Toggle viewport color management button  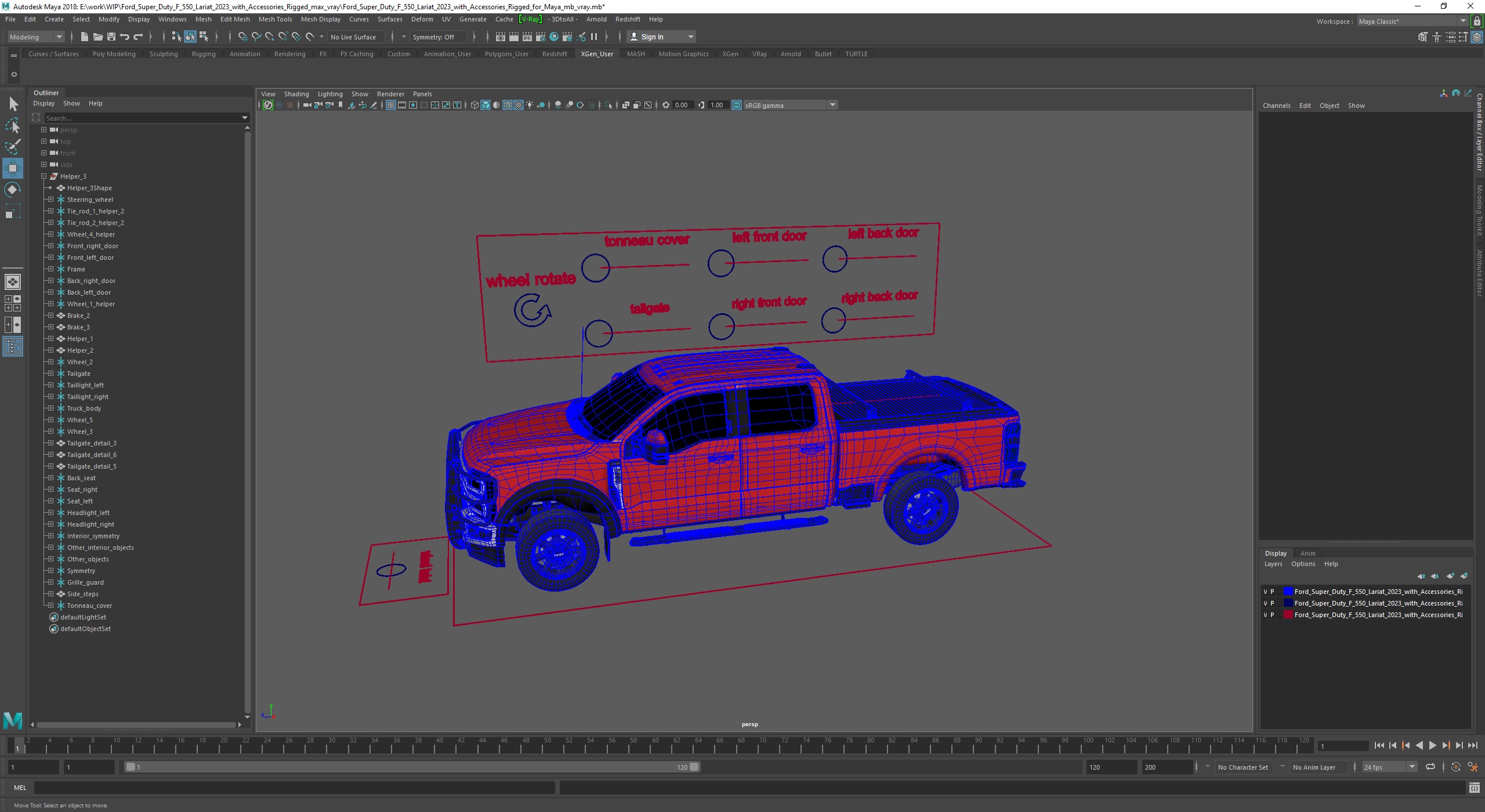point(737,105)
